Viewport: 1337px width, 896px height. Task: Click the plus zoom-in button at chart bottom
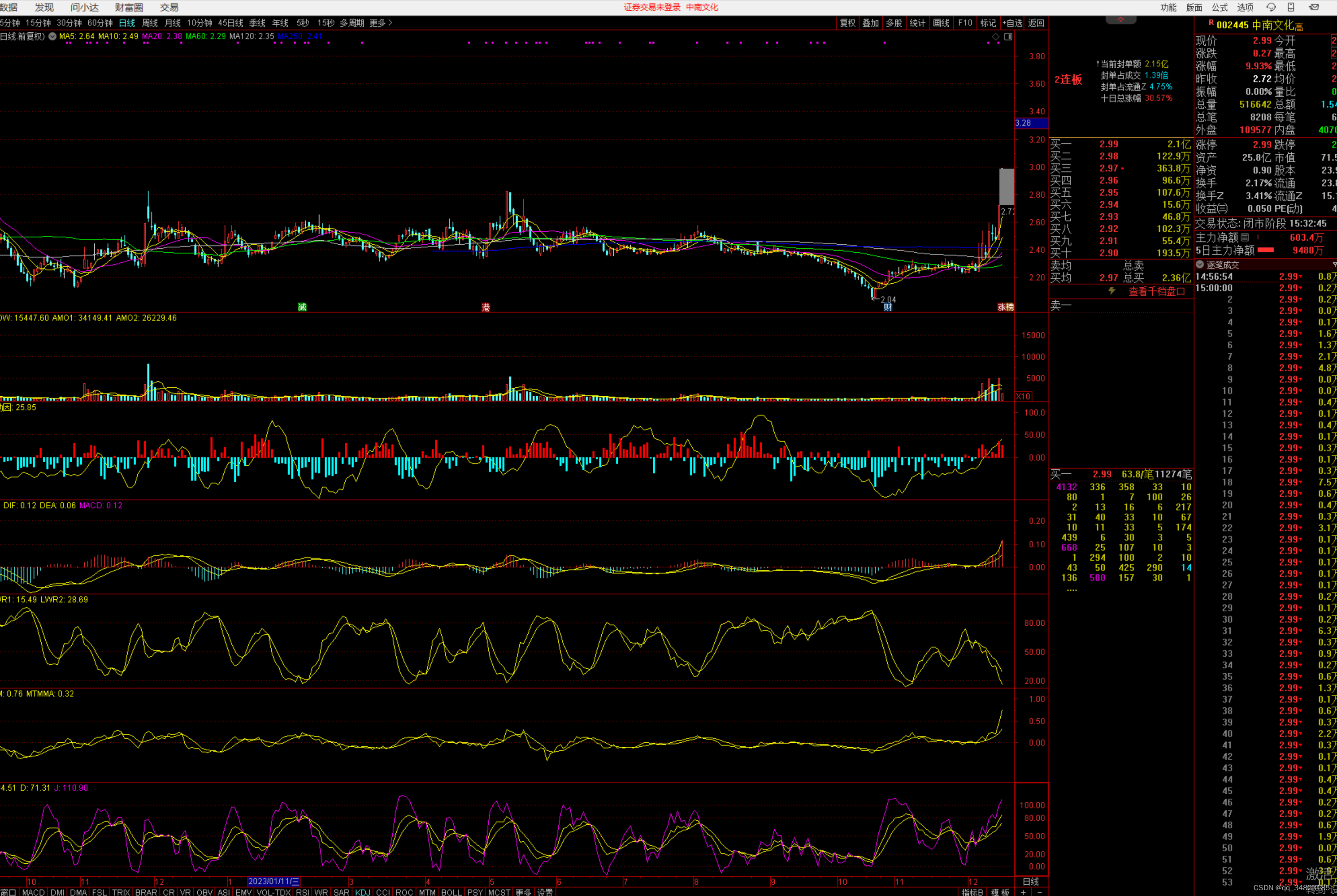[1023, 892]
